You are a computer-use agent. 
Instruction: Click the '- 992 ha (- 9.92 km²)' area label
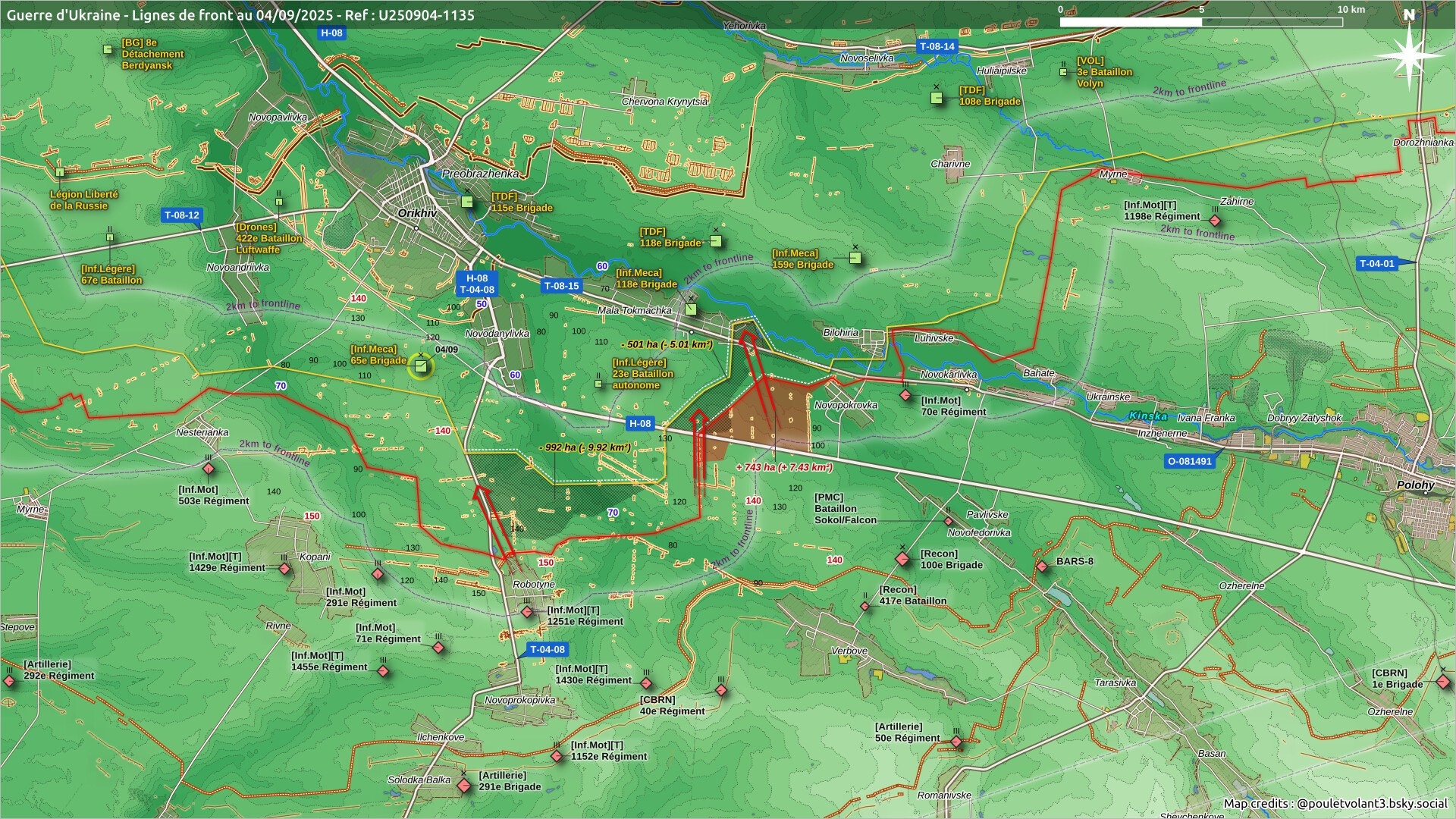coord(585,447)
